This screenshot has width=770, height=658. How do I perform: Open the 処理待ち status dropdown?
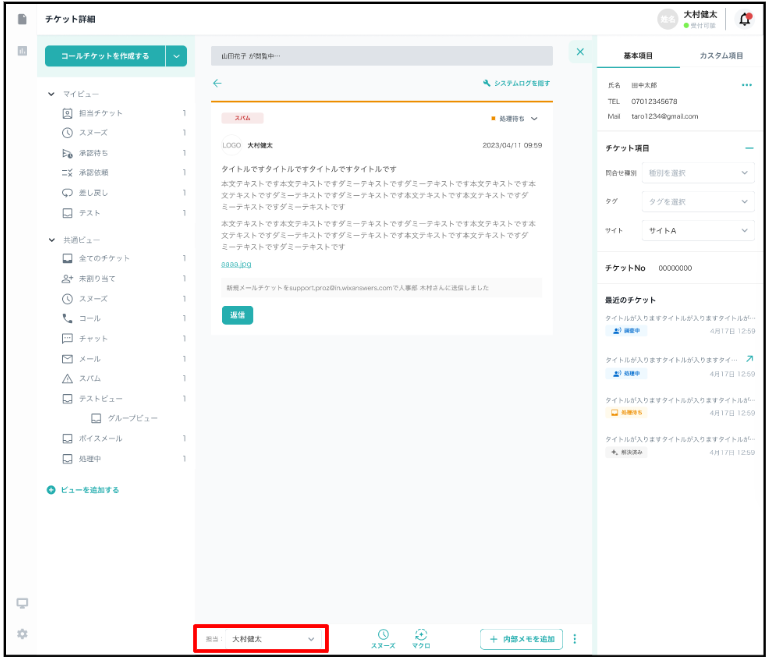pos(515,119)
